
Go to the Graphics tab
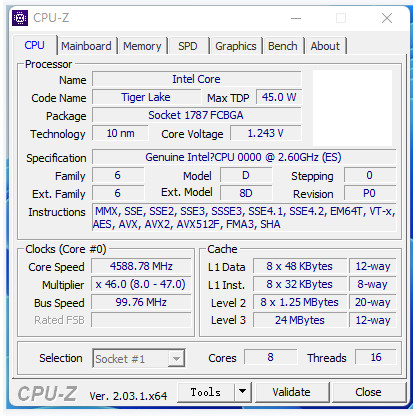[236, 46]
